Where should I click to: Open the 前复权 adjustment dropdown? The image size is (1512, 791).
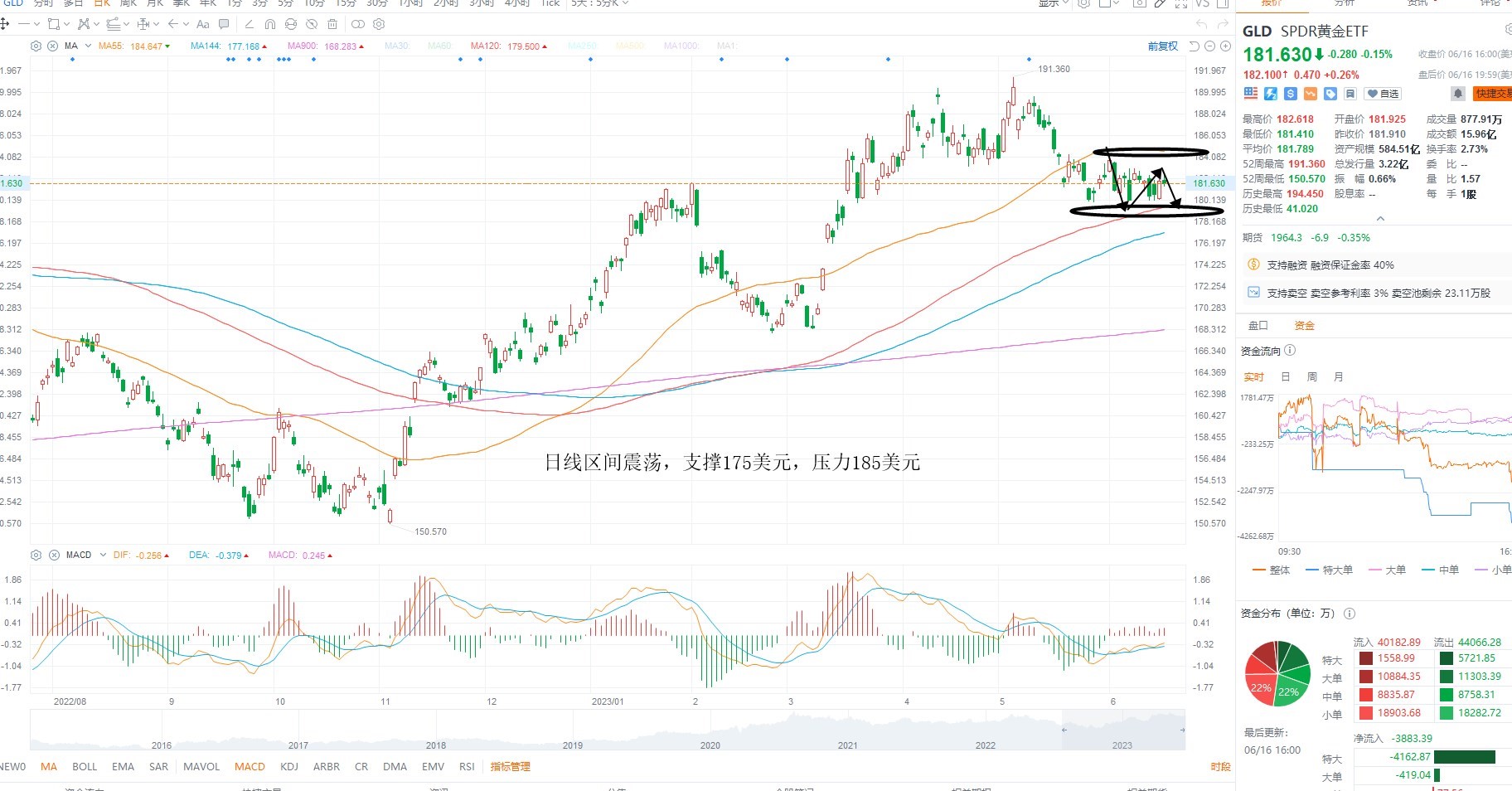(x=1162, y=46)
